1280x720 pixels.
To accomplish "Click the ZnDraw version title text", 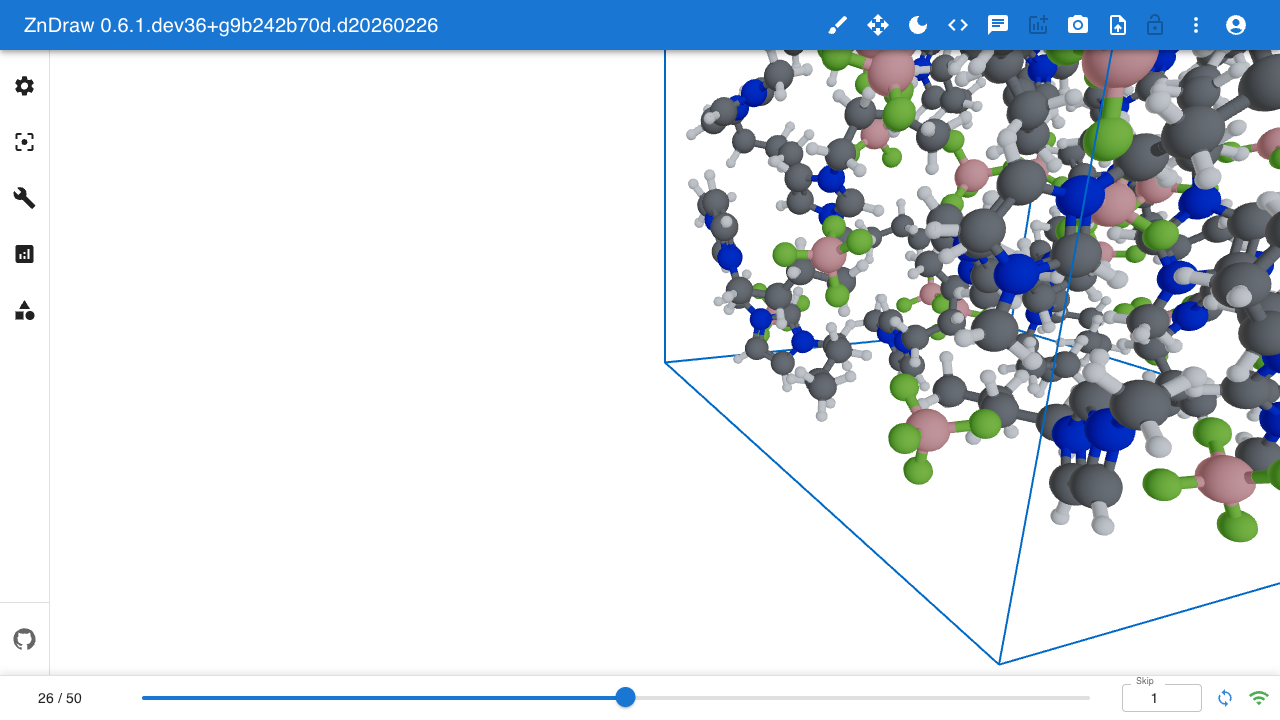I will 231,25.
